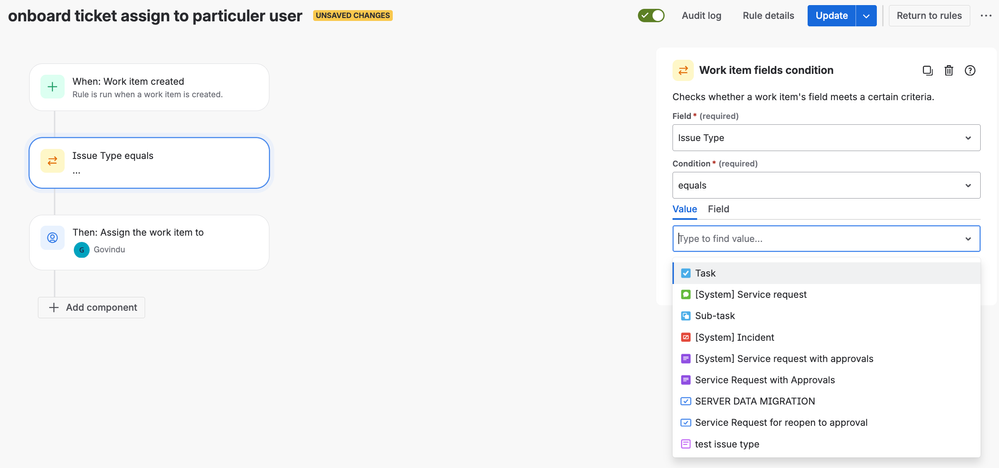Image resolution: width=999 pixels, height=468 pixels.
Task: Open the Condition dropdown showing equals
Action: 826,185
